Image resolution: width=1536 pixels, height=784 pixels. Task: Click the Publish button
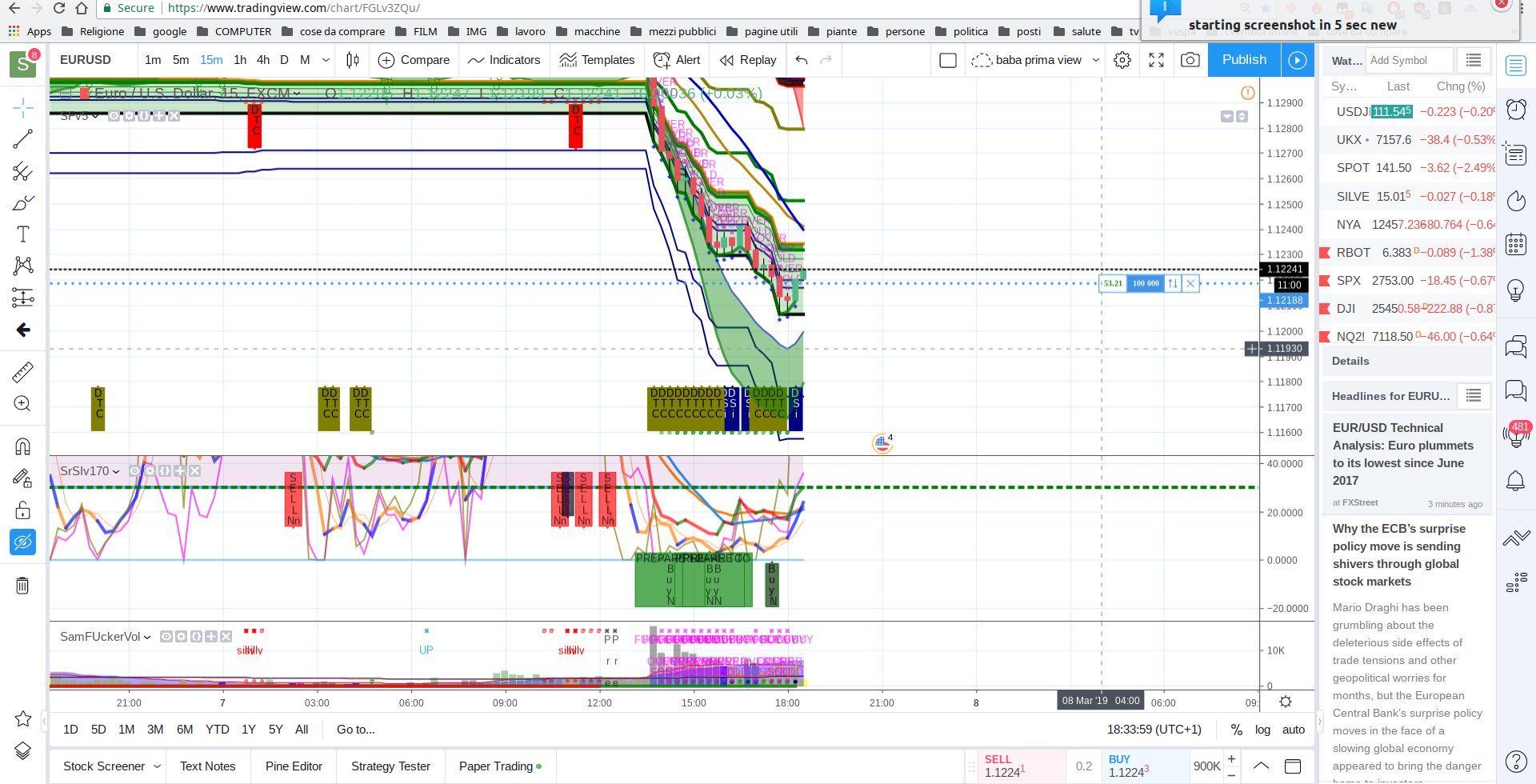click(1244, 60)
